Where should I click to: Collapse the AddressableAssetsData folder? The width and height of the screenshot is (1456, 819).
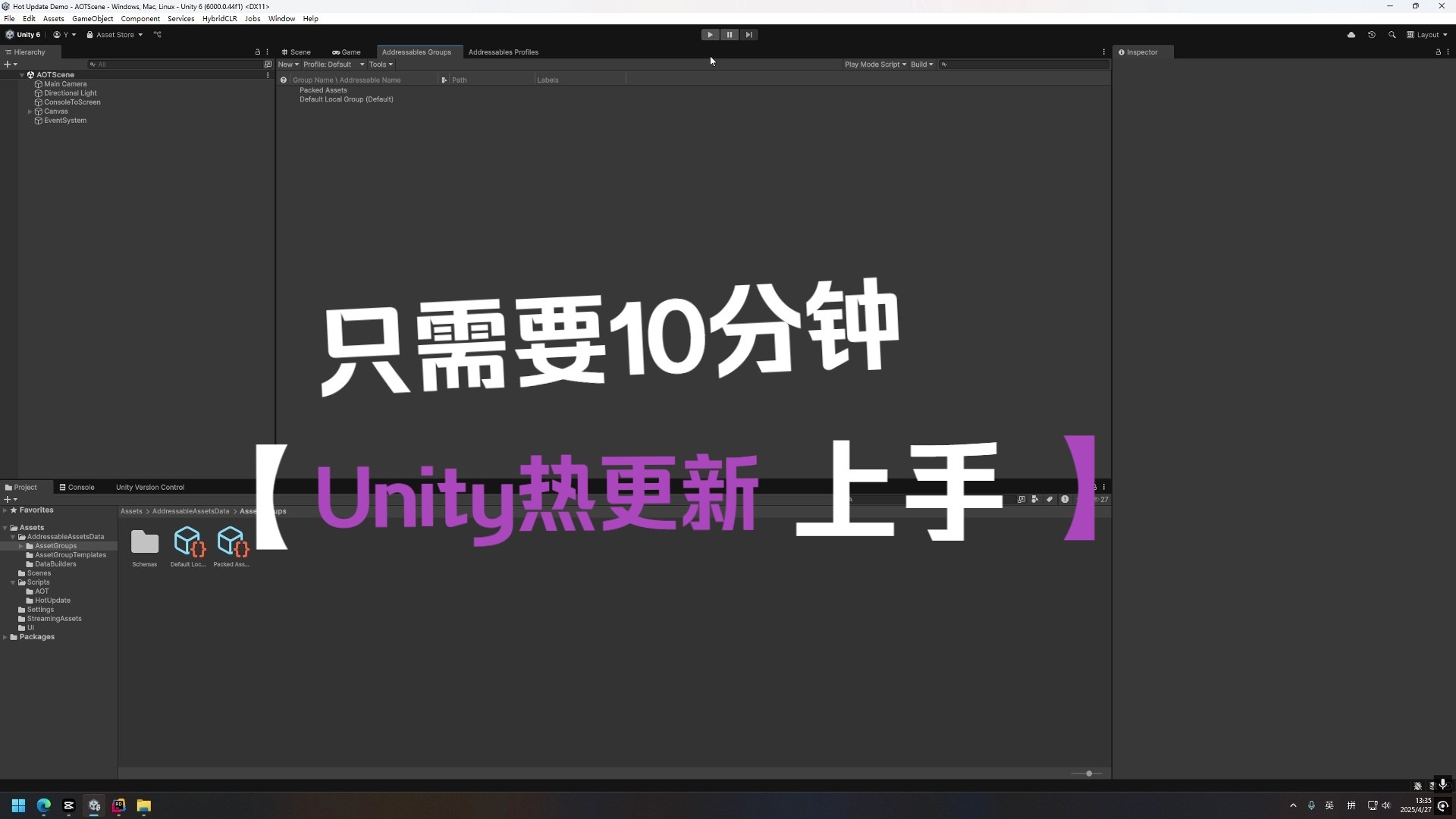click(13, 537)
